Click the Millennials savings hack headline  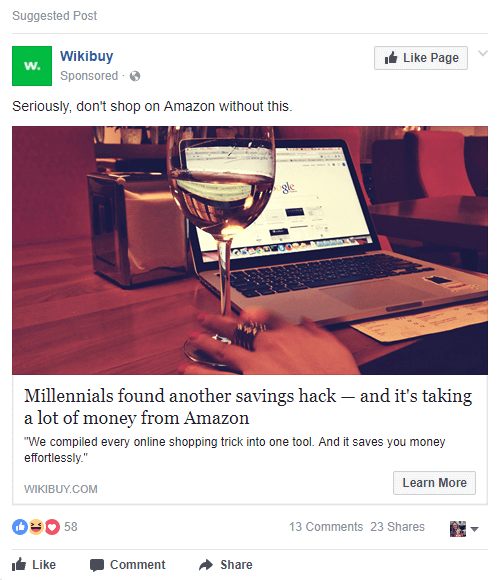[x=248, y=407]
